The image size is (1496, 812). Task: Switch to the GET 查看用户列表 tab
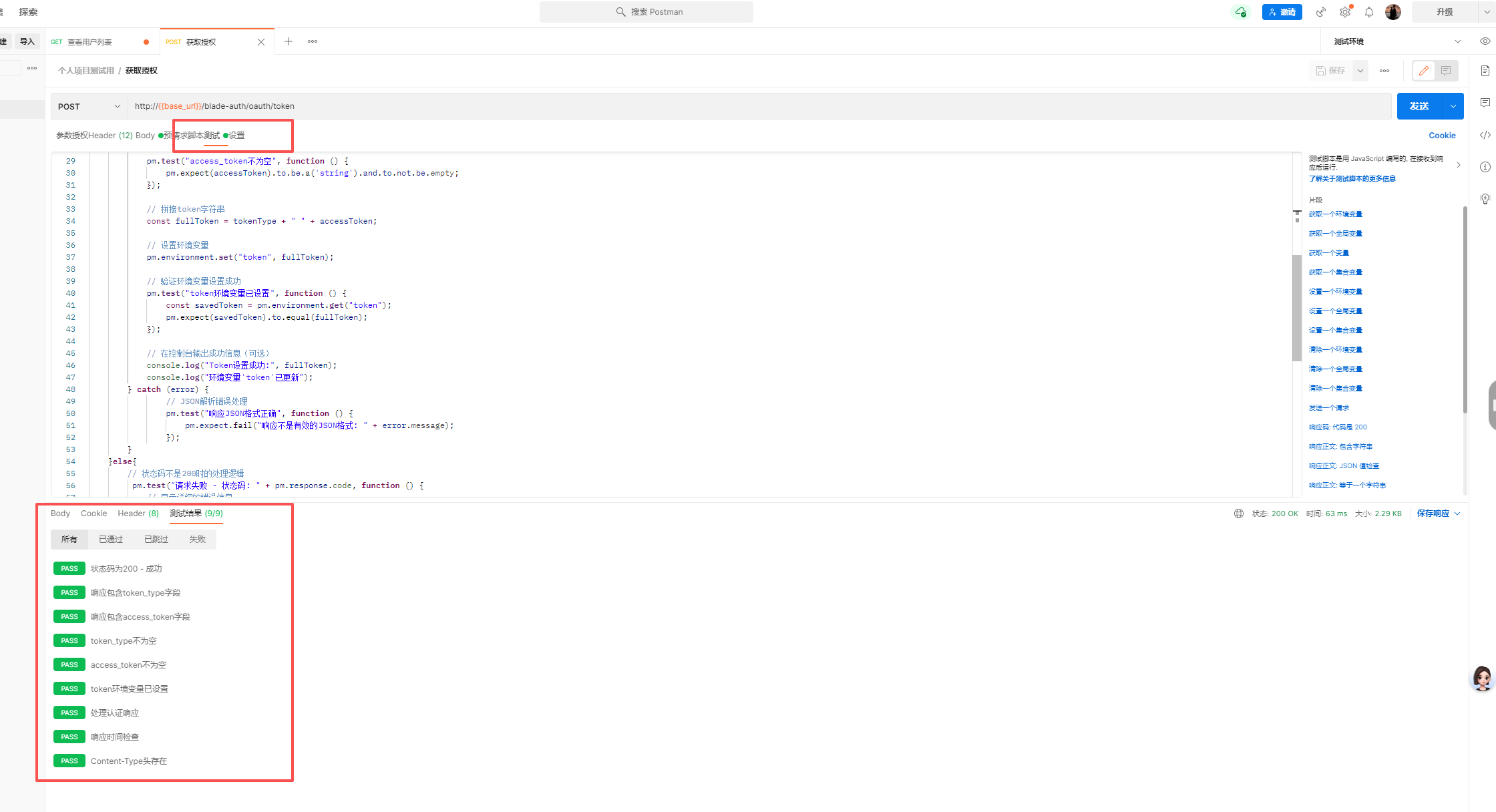pyautogui.click(x=90, y=42)
